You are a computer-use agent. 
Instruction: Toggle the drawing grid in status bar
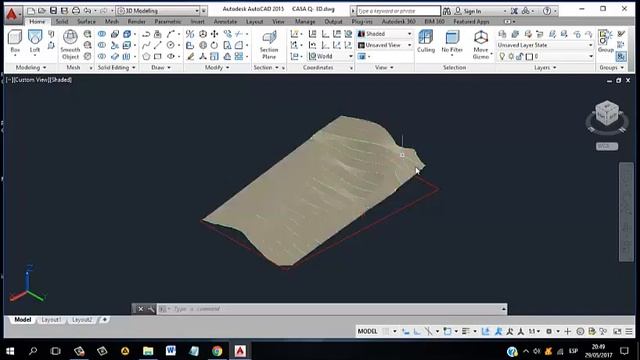385,331
